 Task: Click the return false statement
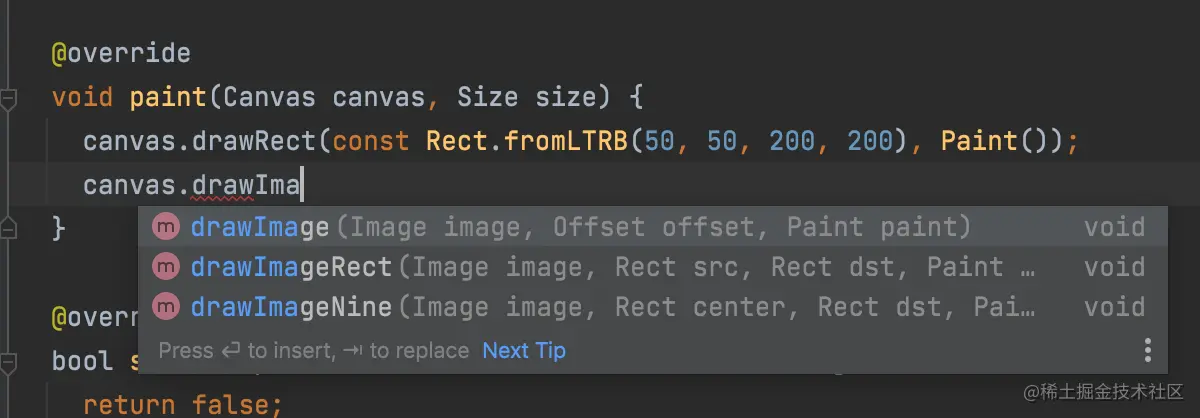pyautogui.click(x=183, y=404)
